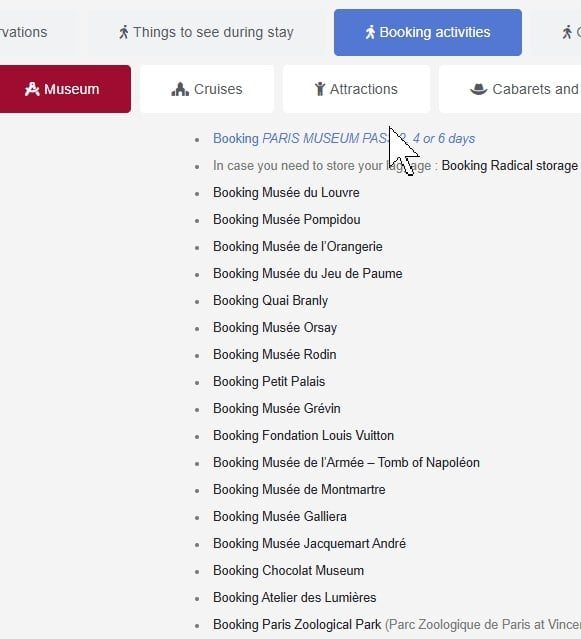The height and width of the screenshot is (639, 581).
Task: Open Booking Musée Orsay link
Action: 275,328
